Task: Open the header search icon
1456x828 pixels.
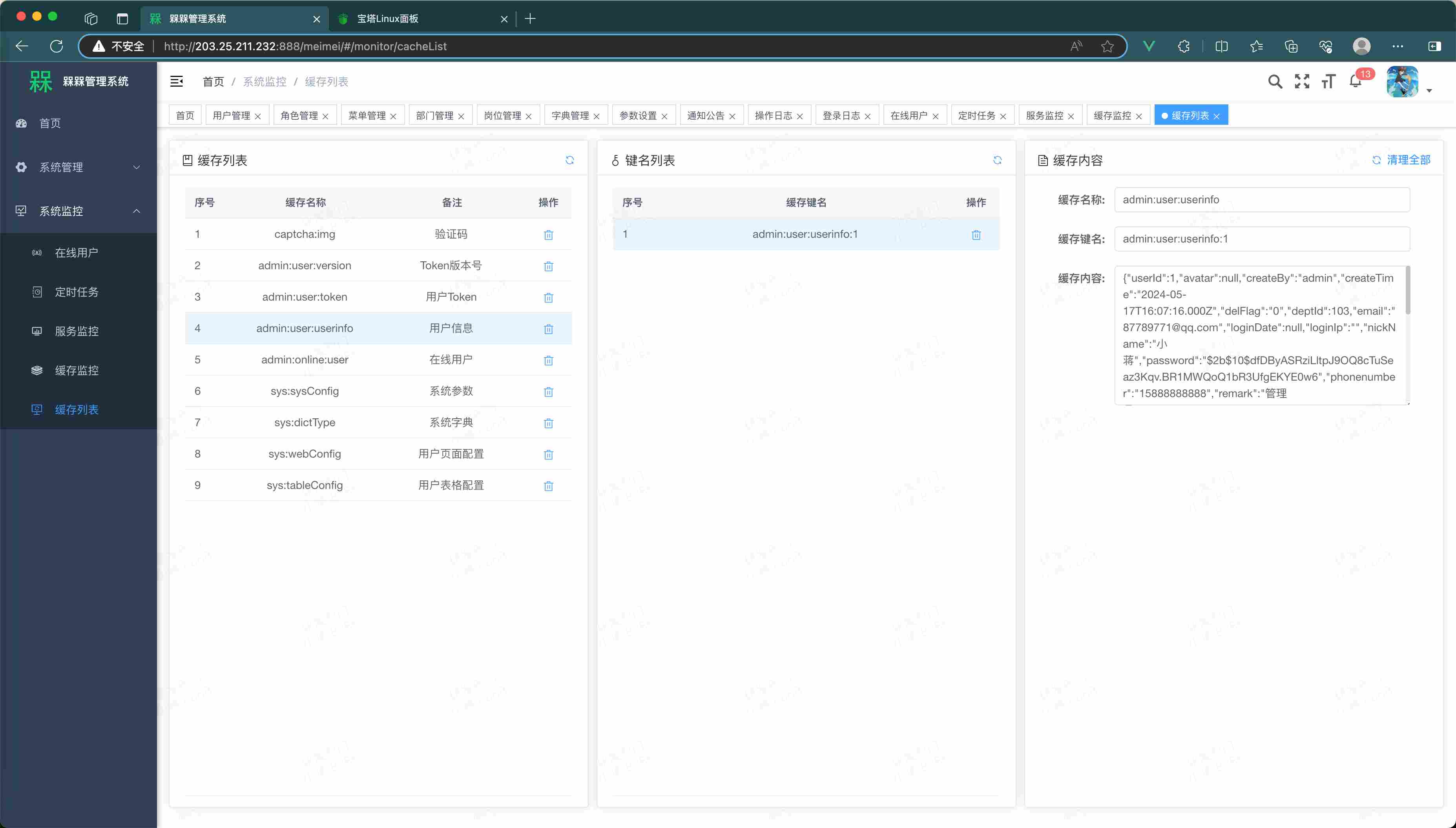Action: click(x=1275, y=82)
